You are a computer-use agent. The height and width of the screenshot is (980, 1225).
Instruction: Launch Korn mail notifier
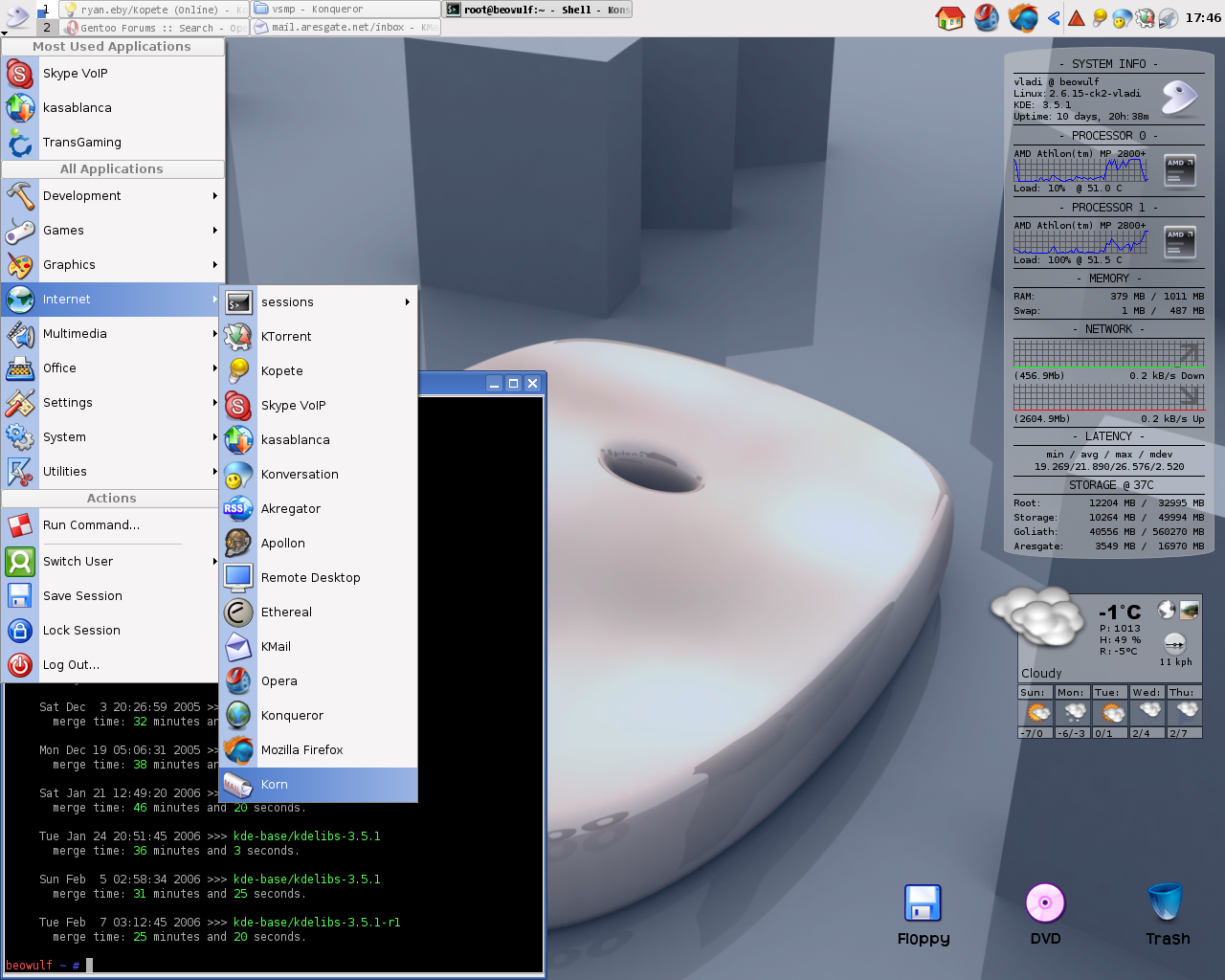click(319, 785)
